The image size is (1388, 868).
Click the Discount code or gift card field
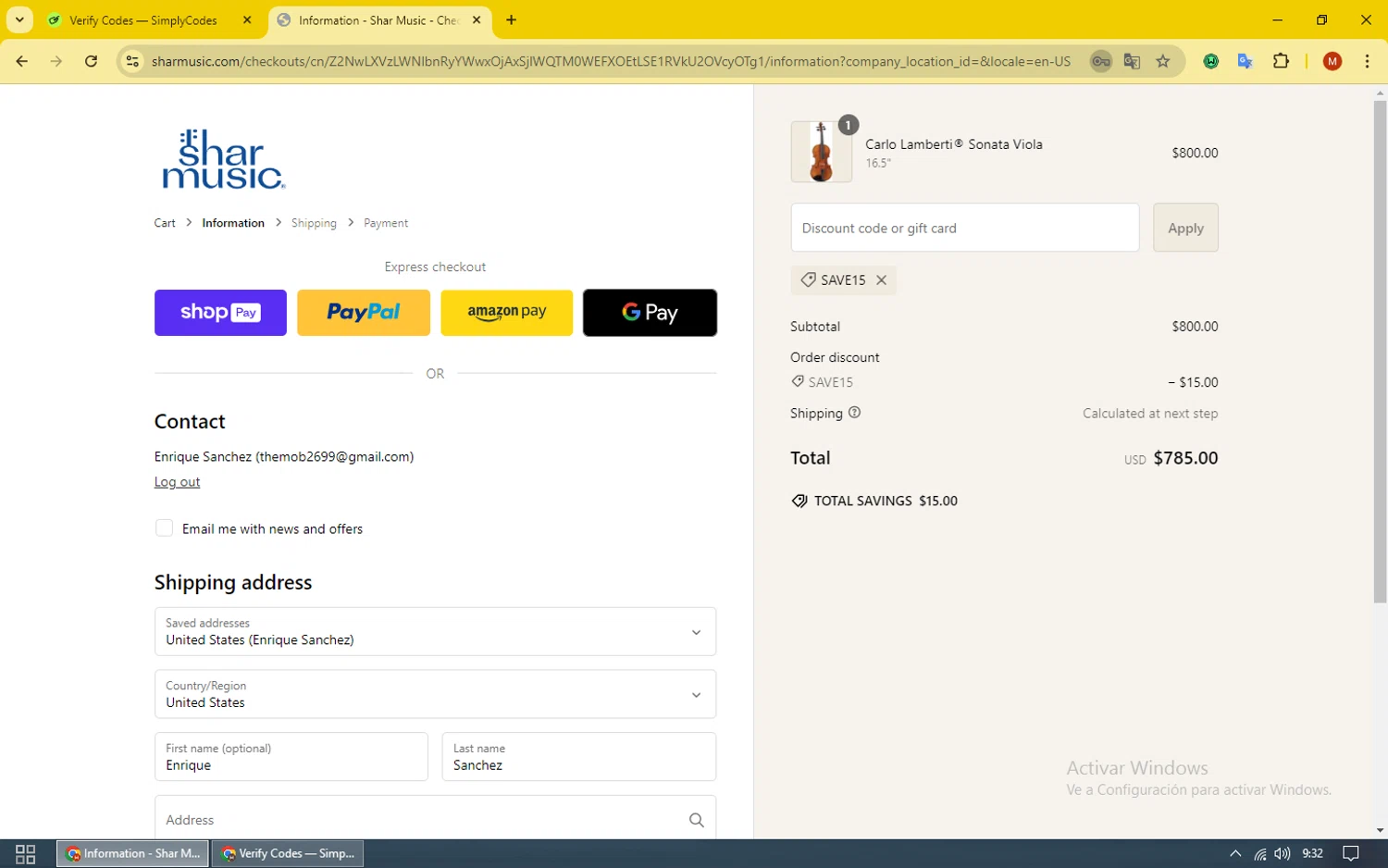(964, 228)
